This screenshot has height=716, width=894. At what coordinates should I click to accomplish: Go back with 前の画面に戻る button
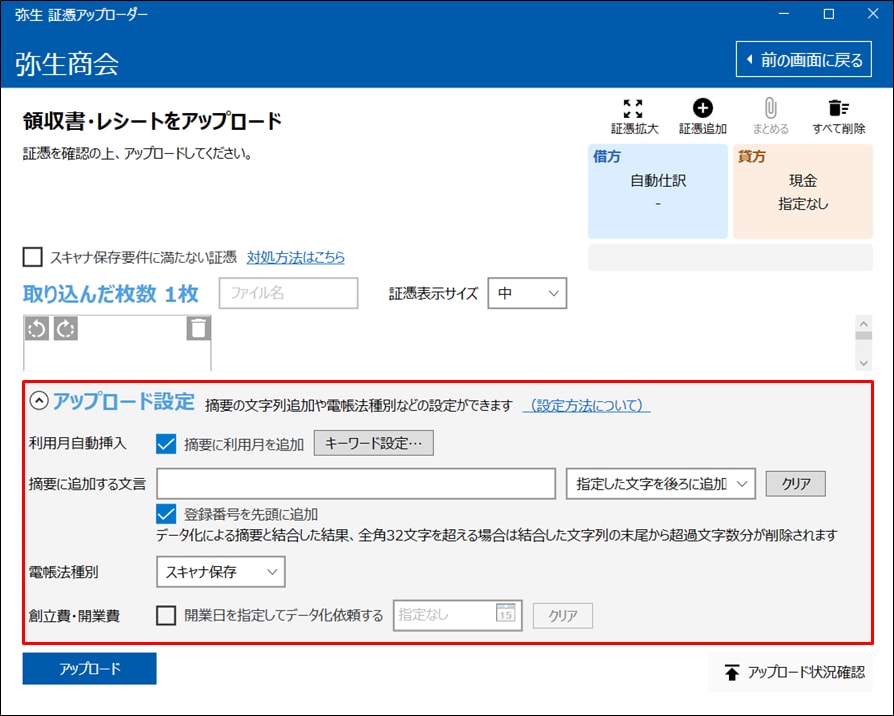point(804,60)
